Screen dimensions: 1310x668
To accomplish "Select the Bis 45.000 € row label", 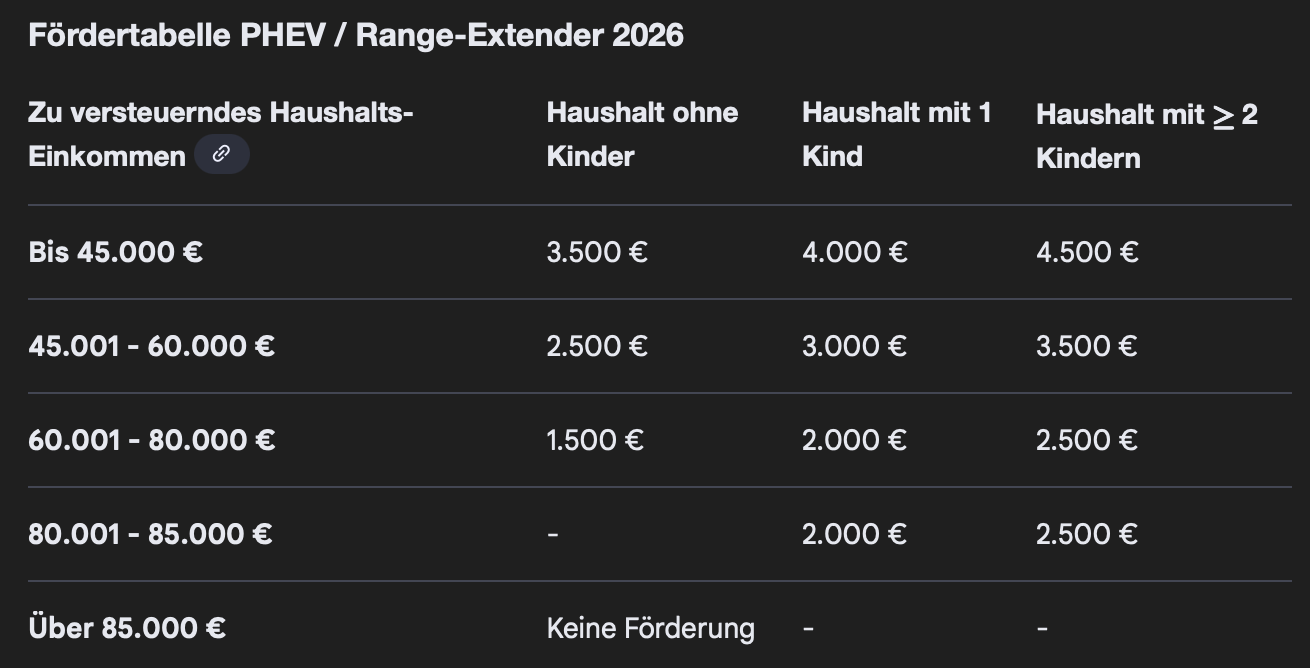I will click(x=116, y=251).
